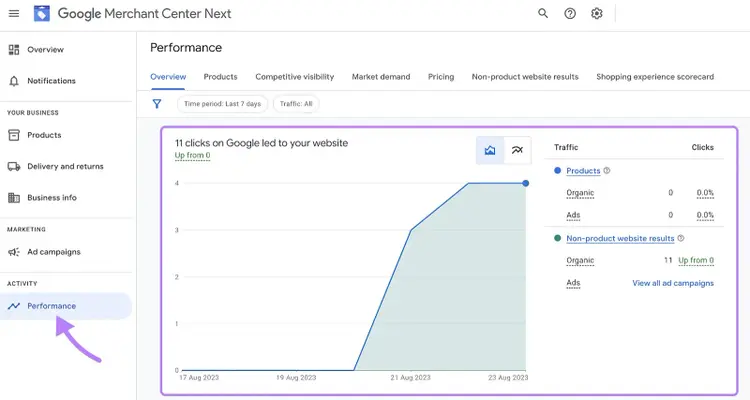Click Organic label under Non-product website results
This screenshot has height=400, width=750.
[580, 260]
